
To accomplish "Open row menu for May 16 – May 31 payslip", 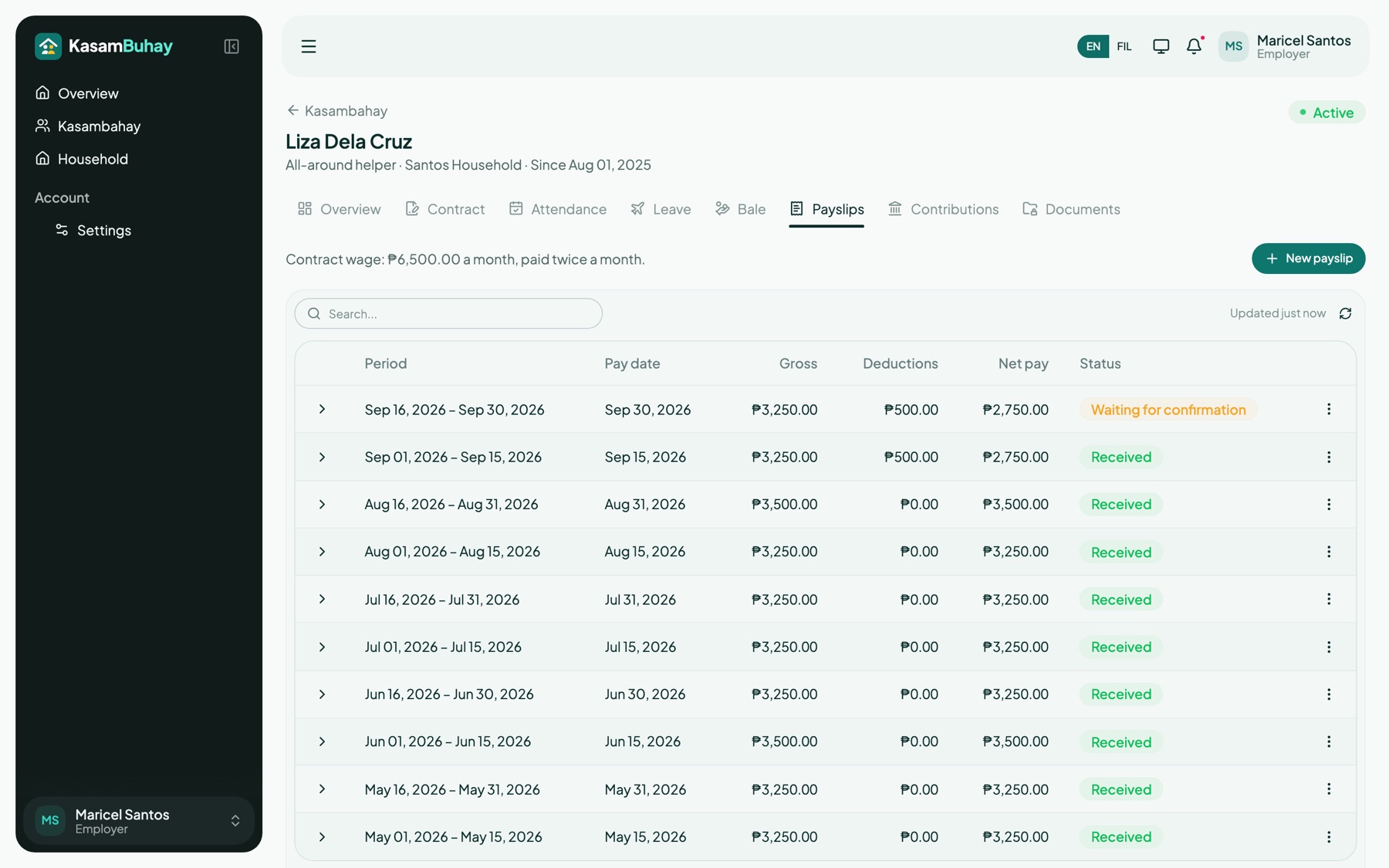I will pyautogui.click(x=1329, y=789).
